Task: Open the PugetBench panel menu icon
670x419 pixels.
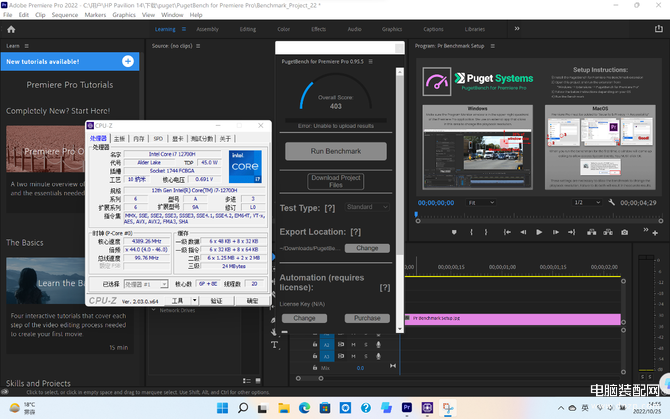Action: pos(370,62)
